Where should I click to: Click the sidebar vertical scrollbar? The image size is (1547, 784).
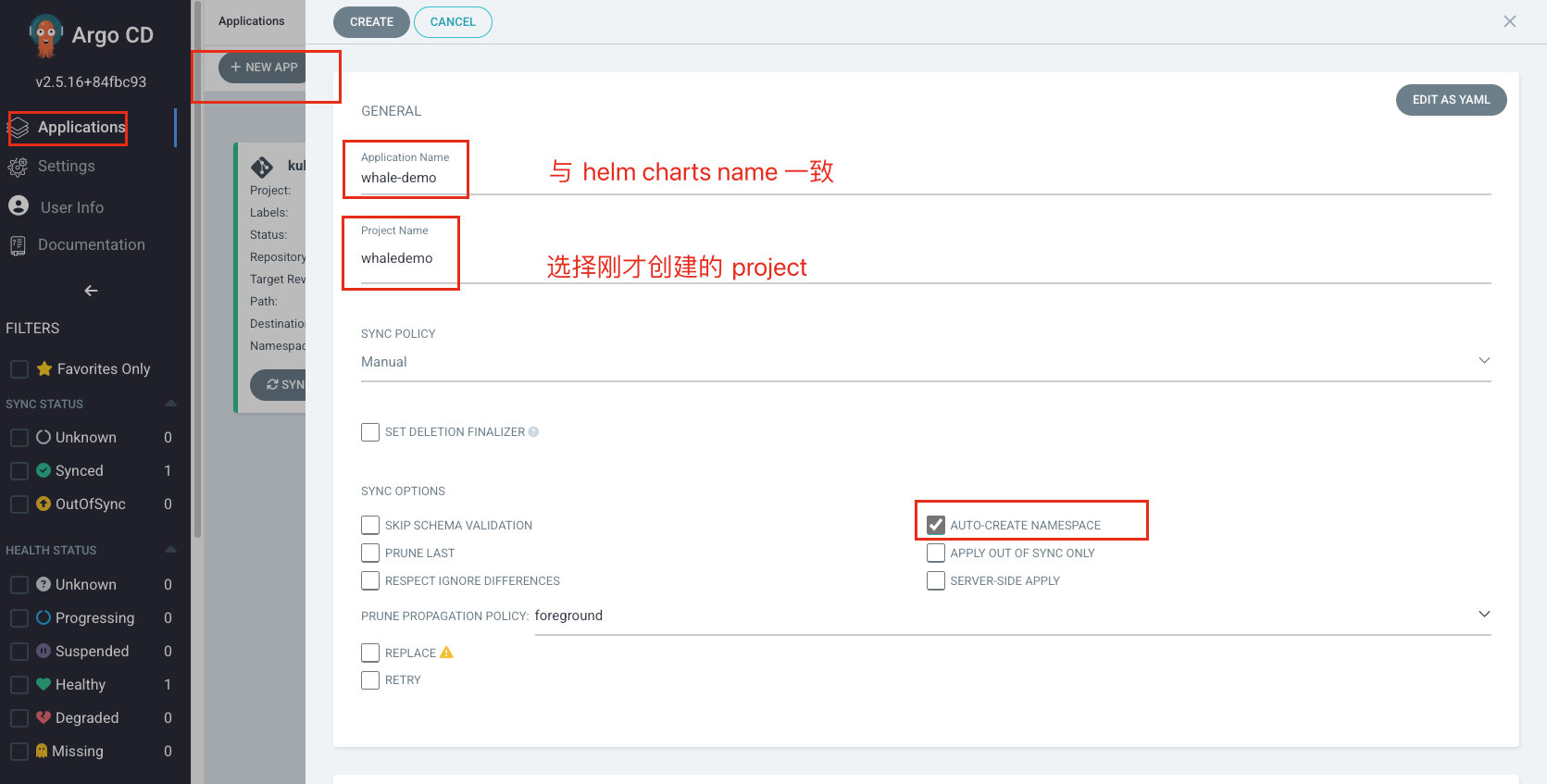click(x=196, y=268)
